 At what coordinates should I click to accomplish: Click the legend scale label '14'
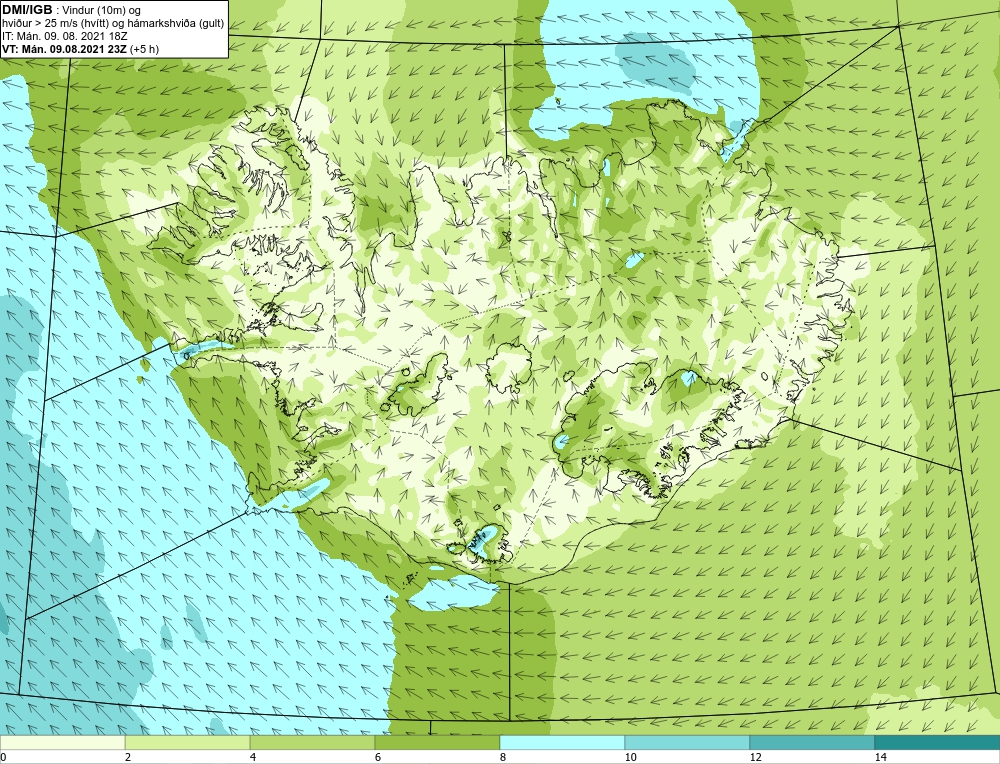coord(881,757)
